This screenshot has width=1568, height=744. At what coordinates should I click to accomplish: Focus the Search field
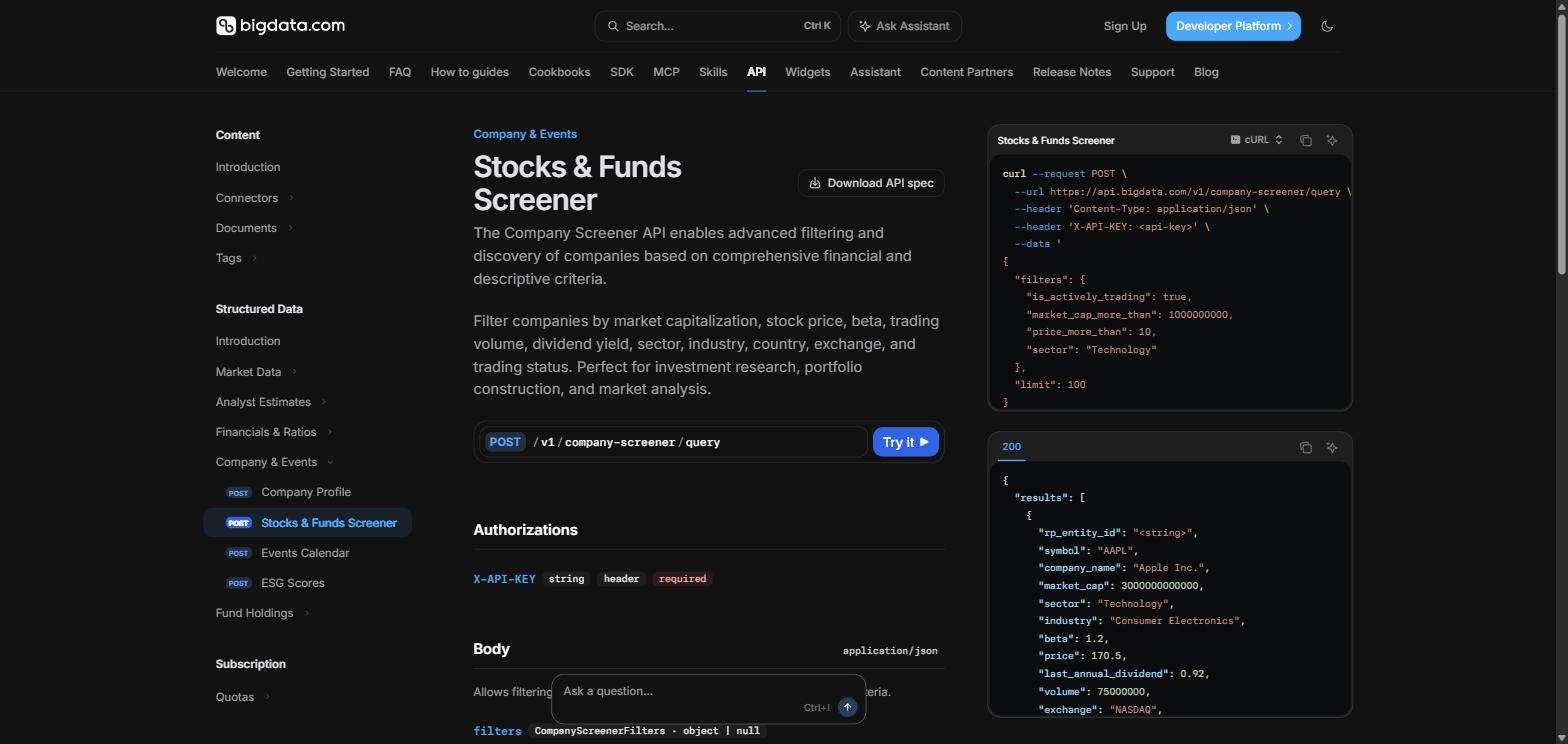point(717,26)
